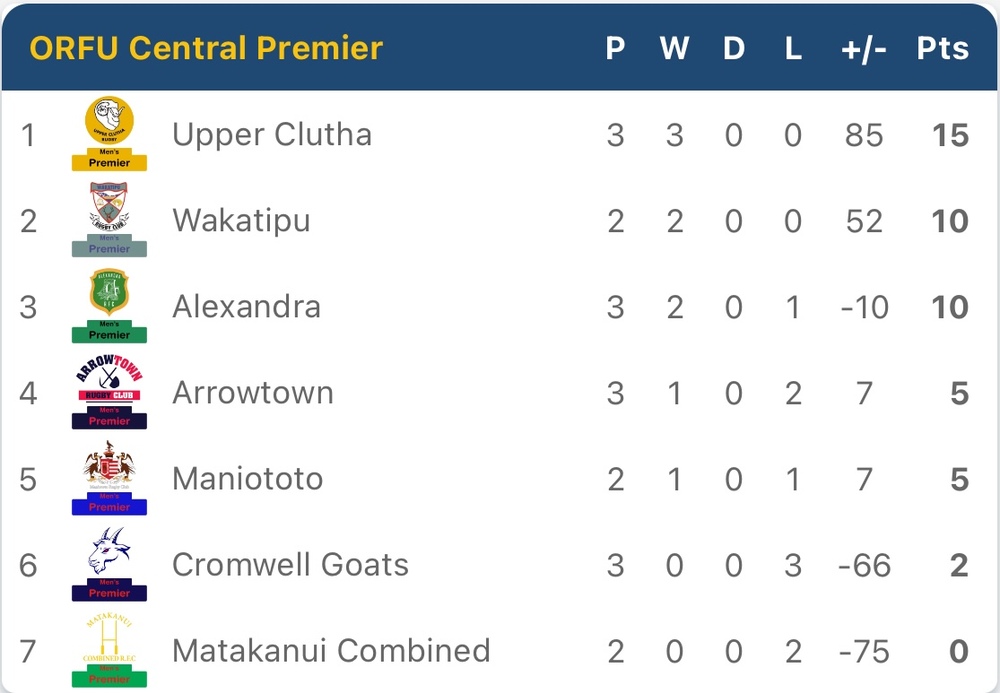Select the Cromwell Goats team name
1000x693 pixels.
click(x=290, y=565)
